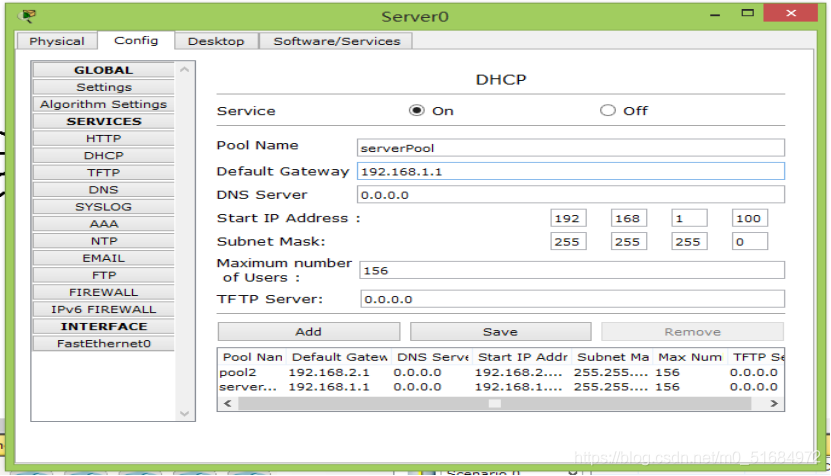Click Subnet Mask second octet field
831x476 pixels.
pos(629,241)
